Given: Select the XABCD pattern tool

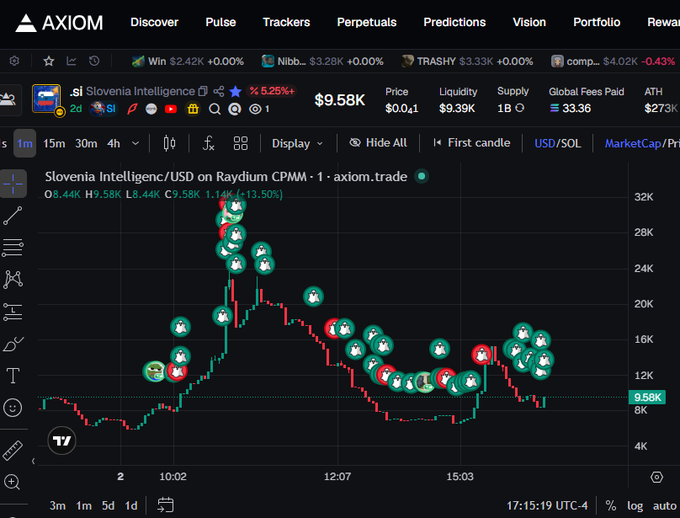Looking at the screenshot, I should point(13,279).
